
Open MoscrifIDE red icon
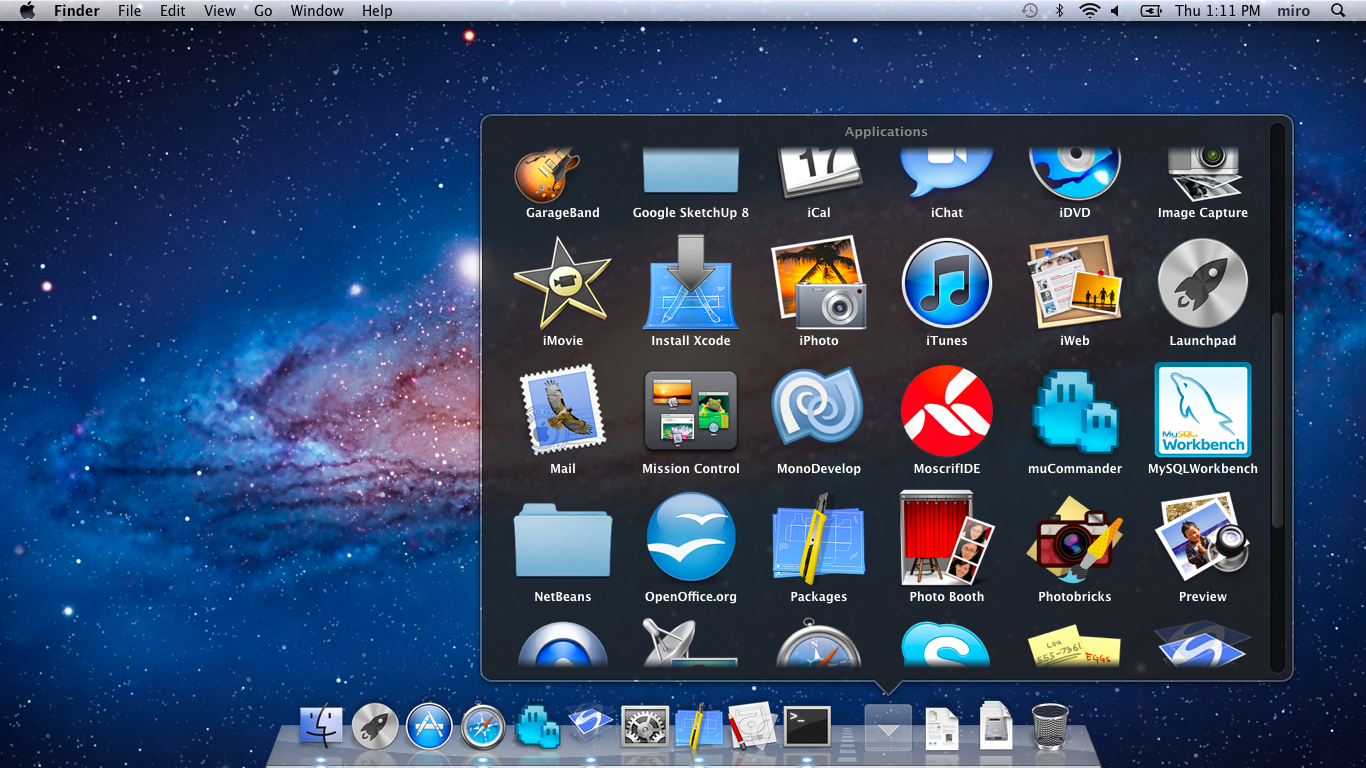[x=947, y=411]
